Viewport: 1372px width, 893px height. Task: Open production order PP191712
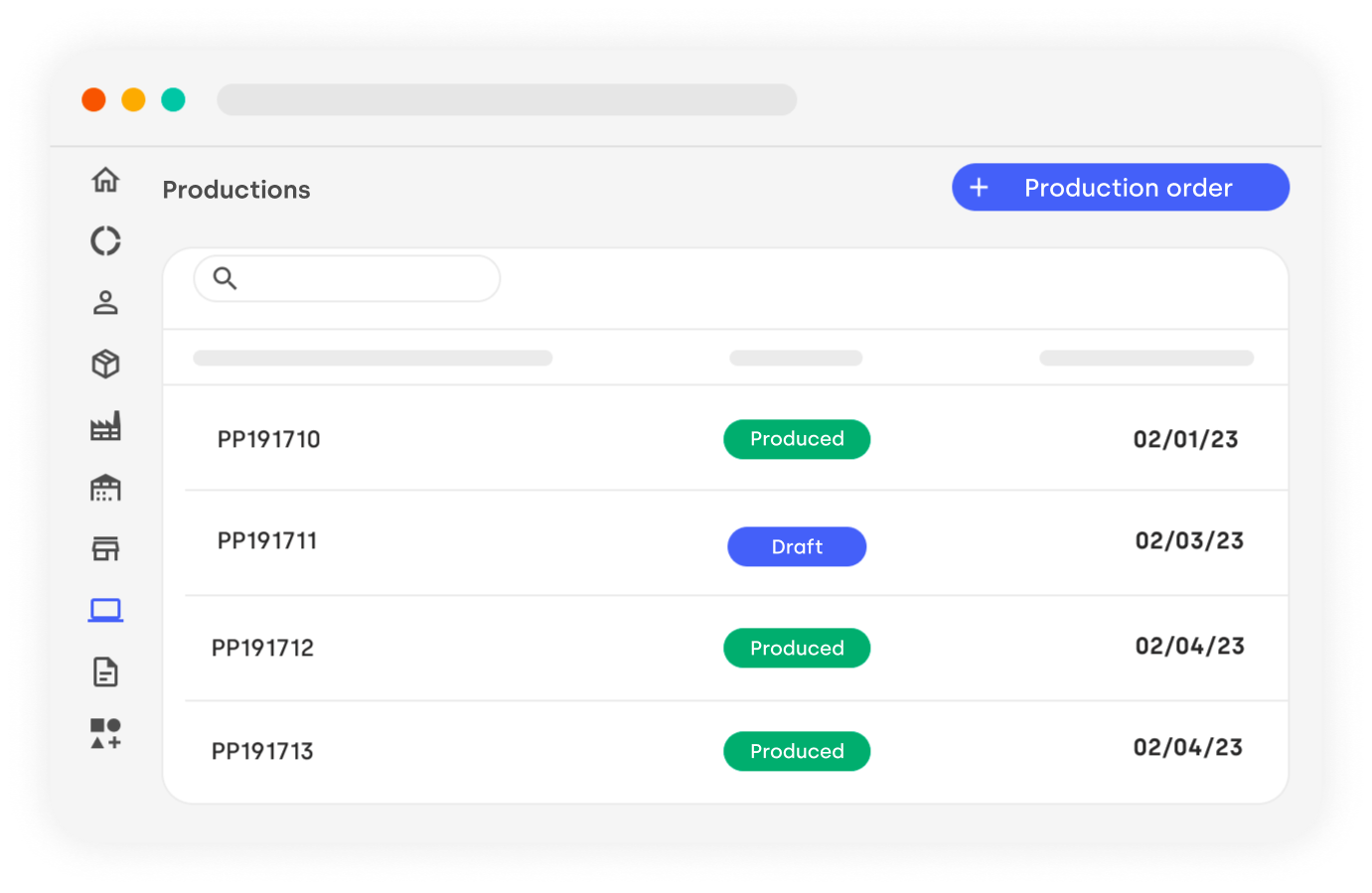click(x=263, y=648)
